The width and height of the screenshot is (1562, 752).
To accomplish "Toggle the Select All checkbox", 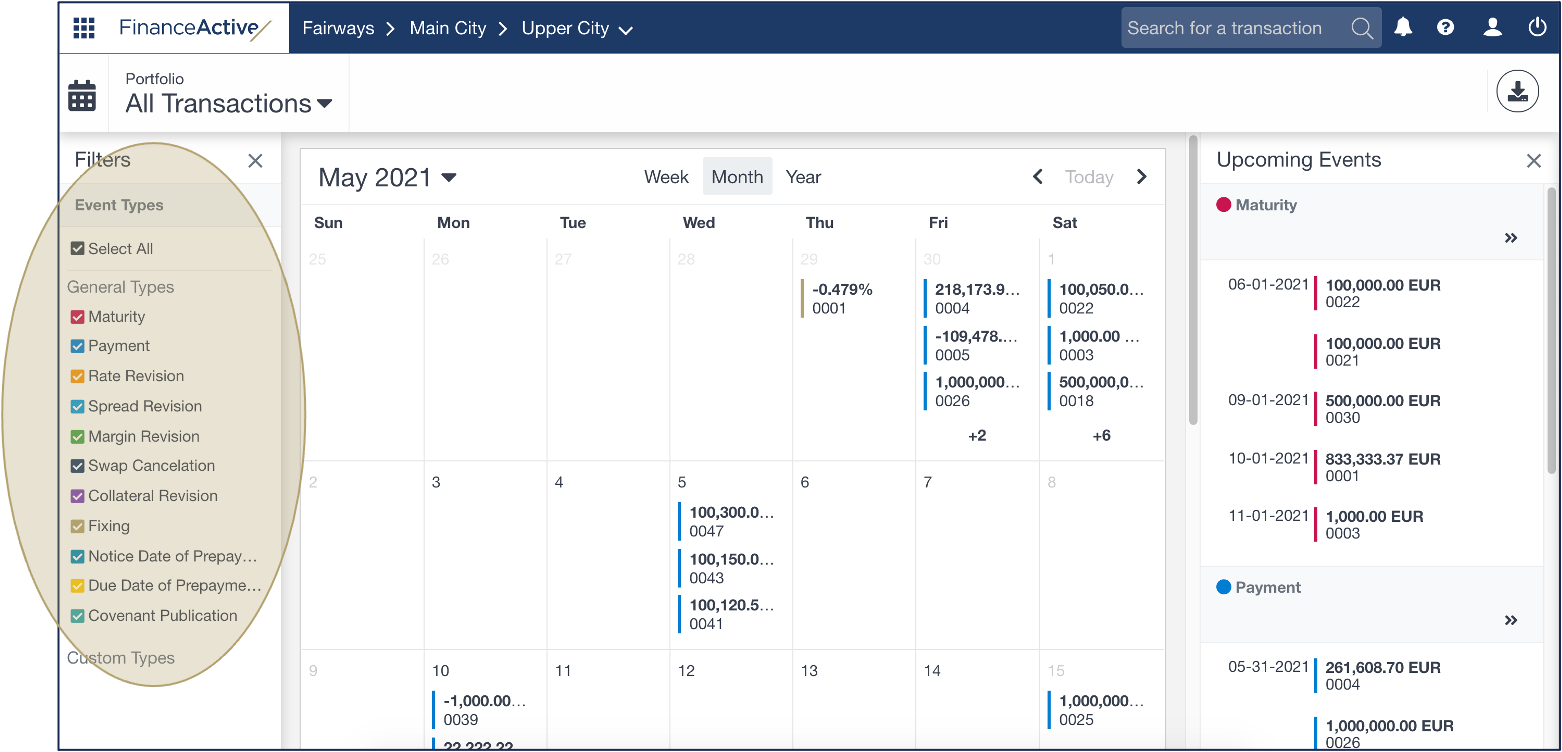I will click(78, 249).
